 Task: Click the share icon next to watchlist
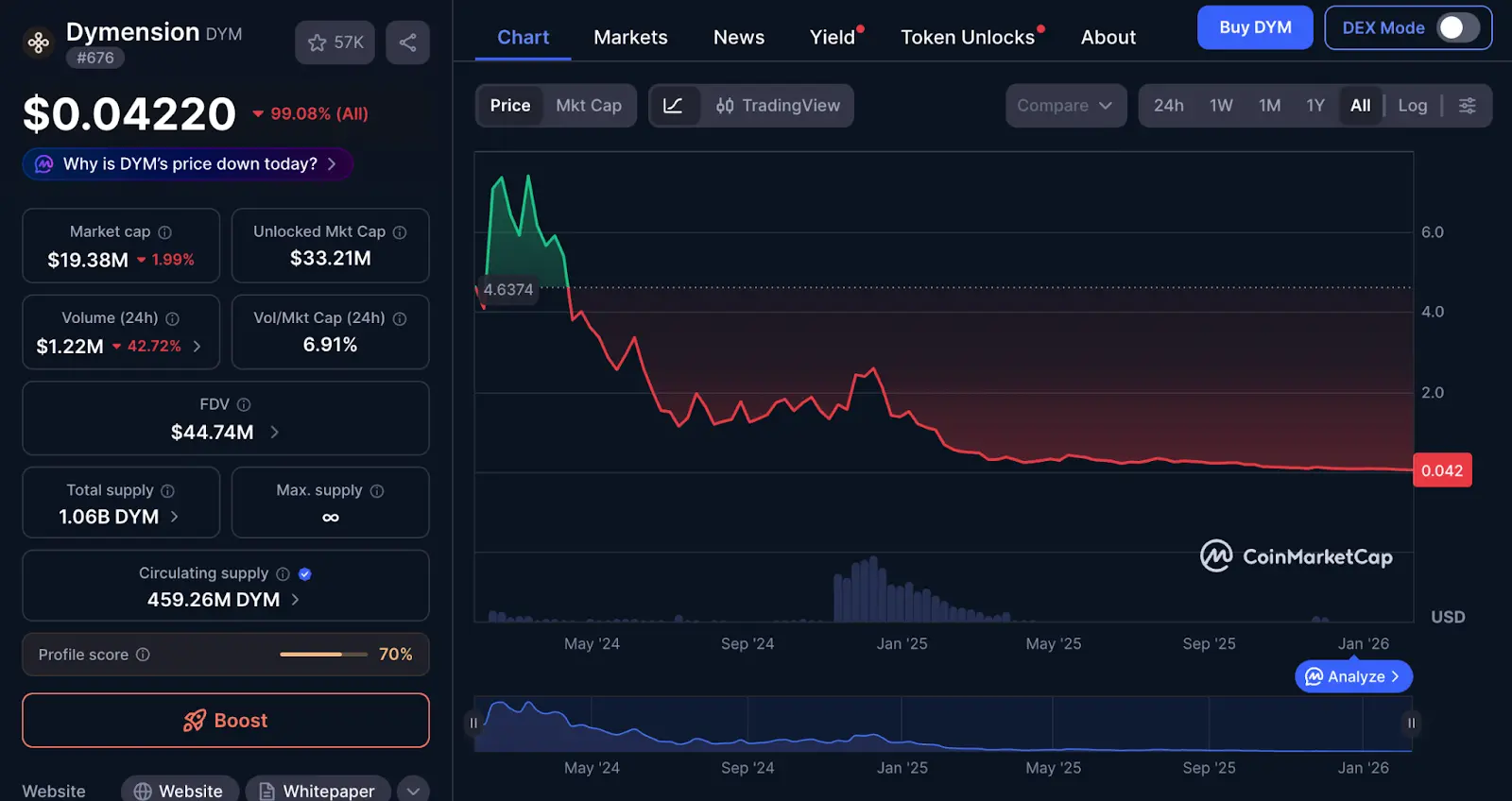point(407,43)
